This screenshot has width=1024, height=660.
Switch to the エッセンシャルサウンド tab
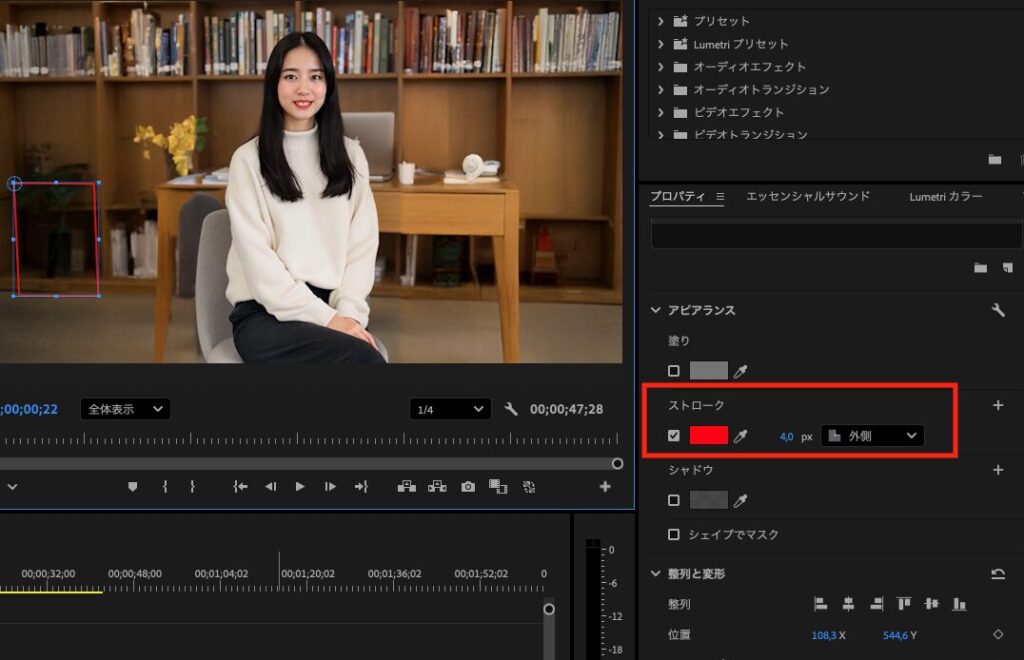pyautogui.click(x=807, y=197)
